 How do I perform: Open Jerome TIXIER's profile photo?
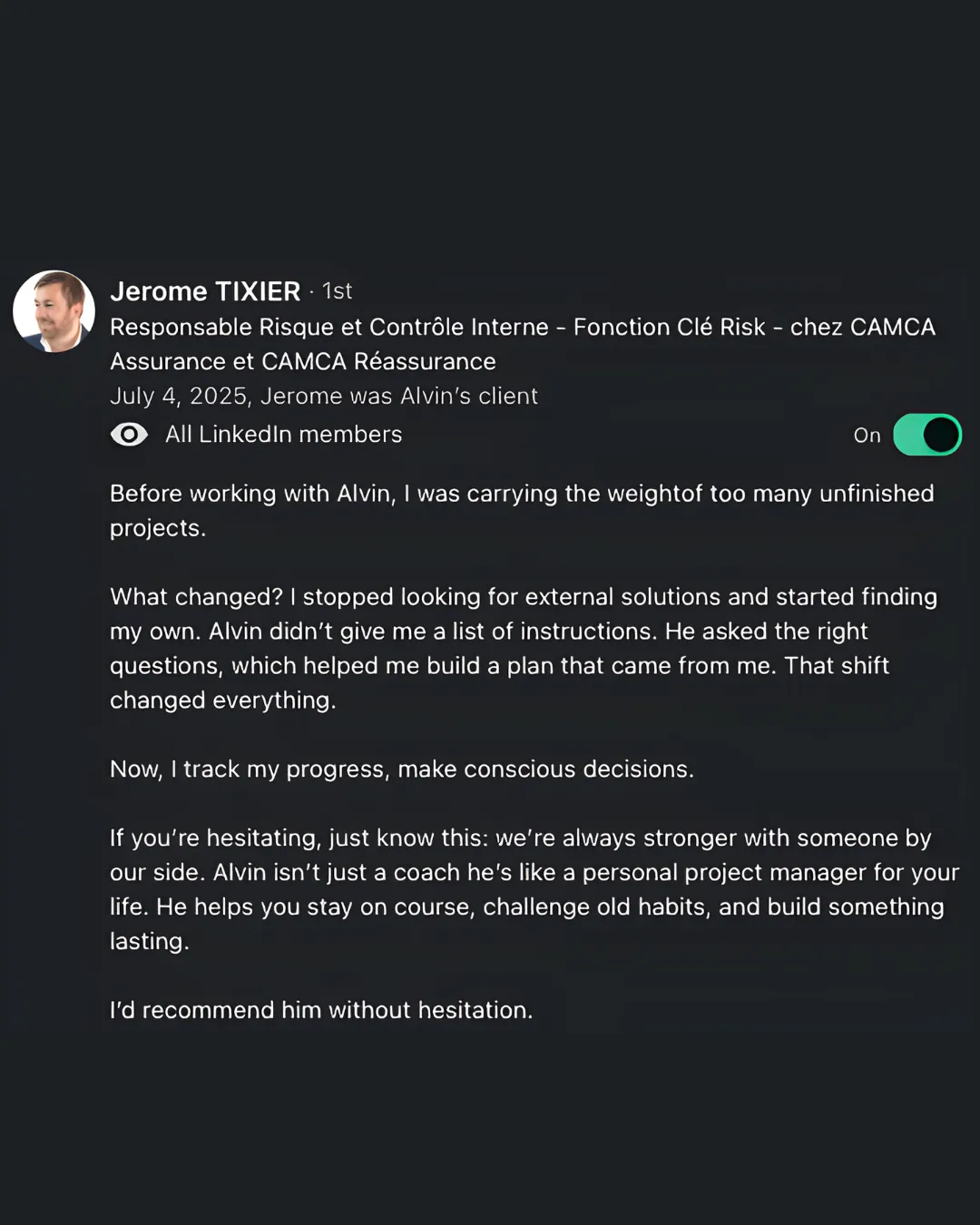54,311
